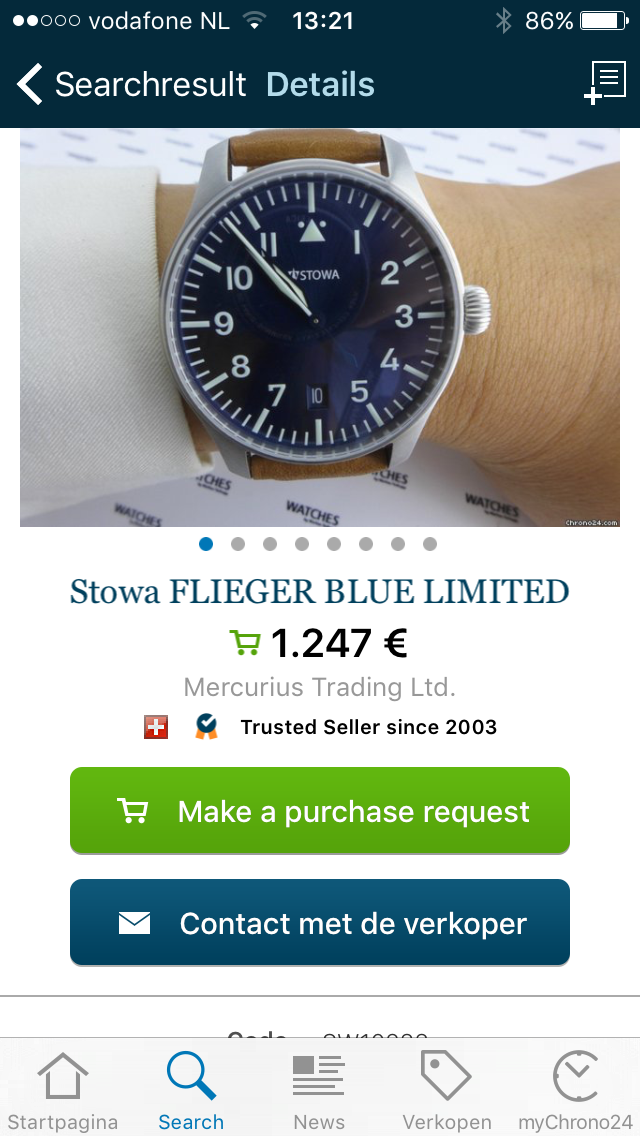
Task: Tap the Bluetooth status icon
Action: [x=504, y=21]
